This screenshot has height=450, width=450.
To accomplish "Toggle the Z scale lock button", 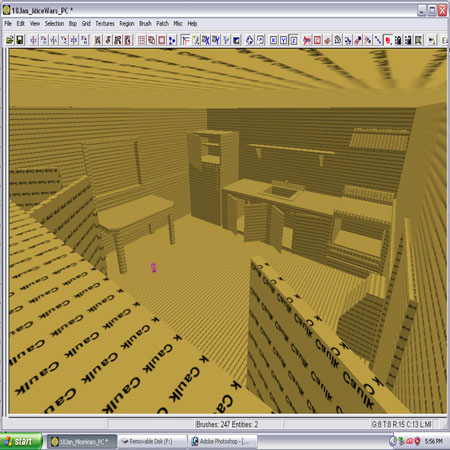I will click(294, 40).
